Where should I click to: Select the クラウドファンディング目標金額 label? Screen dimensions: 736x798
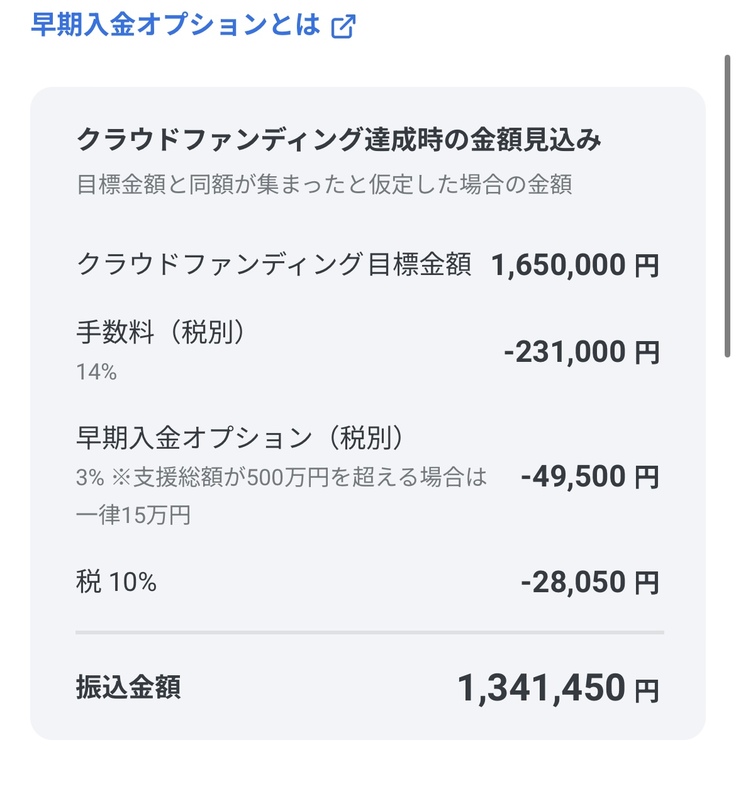click(x=274, y=265)
